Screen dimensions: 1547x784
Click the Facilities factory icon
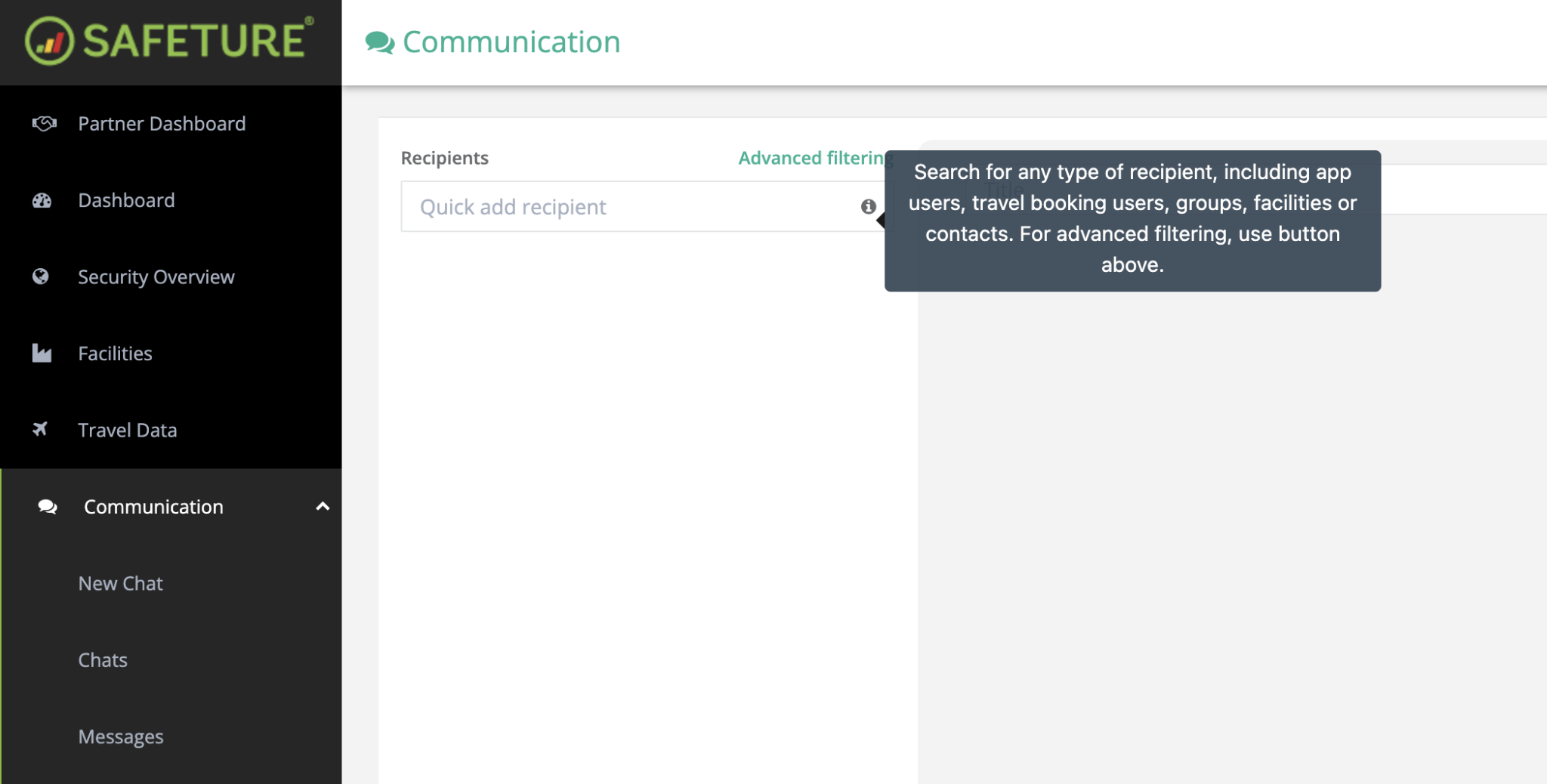[42, 353]
